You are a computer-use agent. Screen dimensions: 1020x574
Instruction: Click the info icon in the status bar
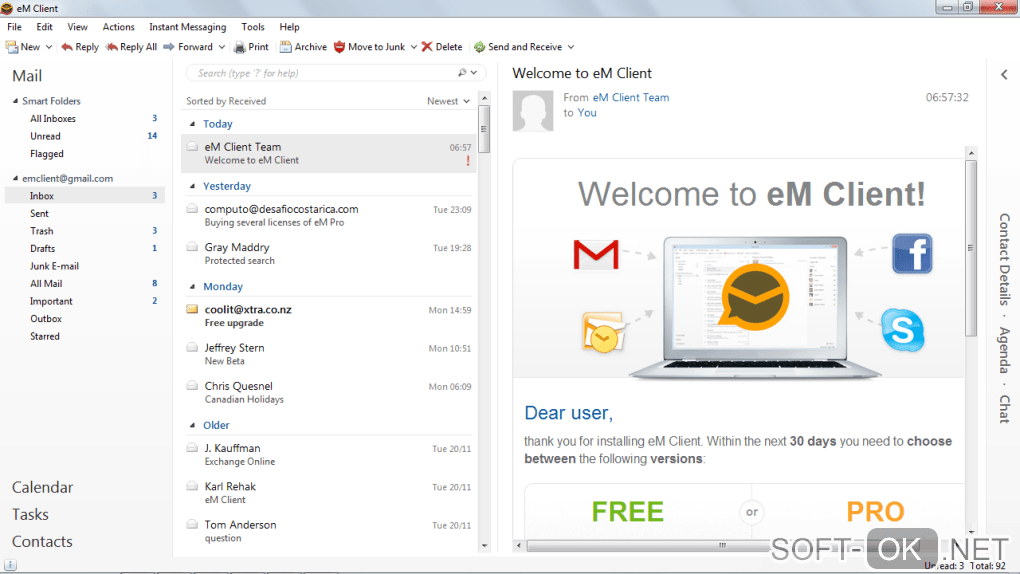[10, 565]
